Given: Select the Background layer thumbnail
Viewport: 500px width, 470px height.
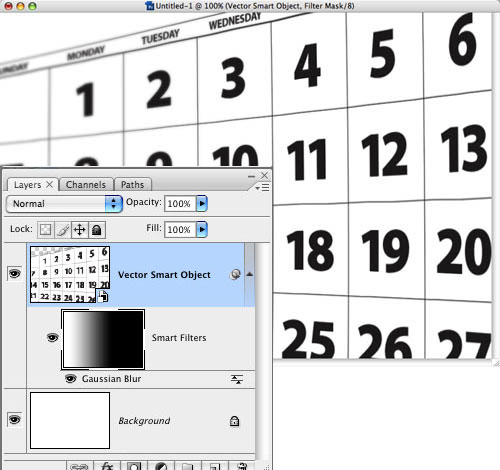Looking at the screenshot, I should (x=70, y=420).
